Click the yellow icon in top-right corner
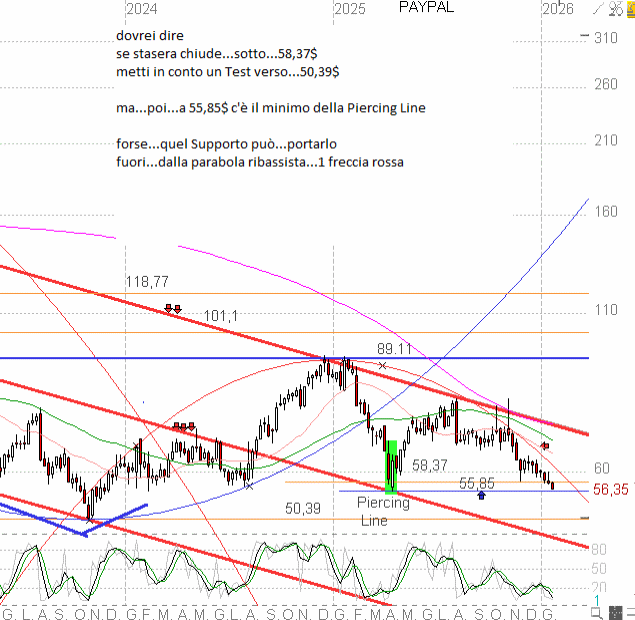Viewport: 635px width, 620px height. (628, 8)
